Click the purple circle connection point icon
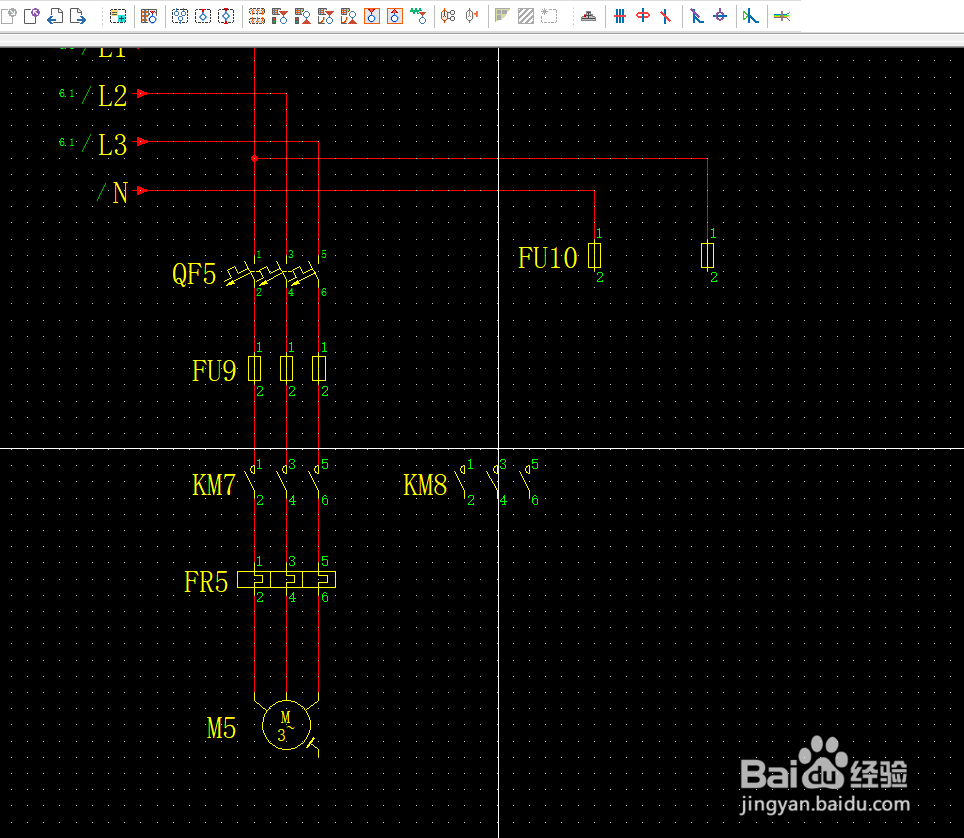The height and width of the screenshot is (838, 964). pyautogui.click(x=720, y=16)
